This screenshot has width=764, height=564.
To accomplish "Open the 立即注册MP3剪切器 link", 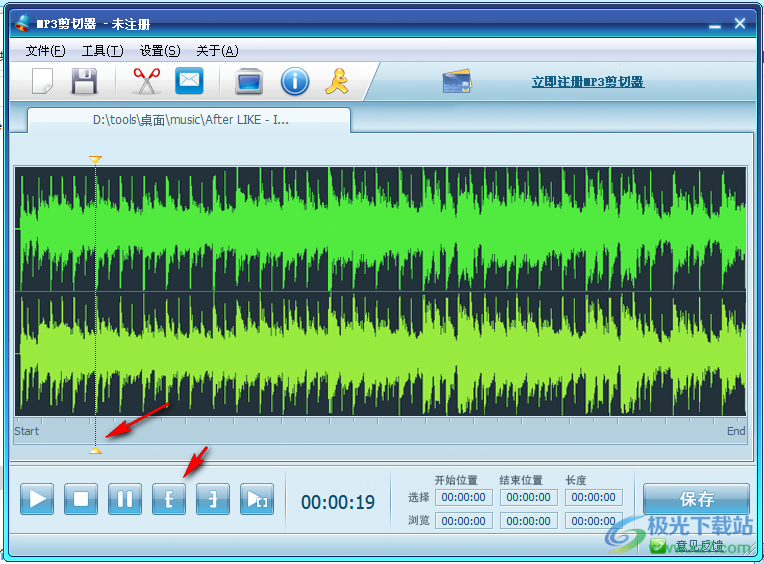I will (x=588, y=81).
